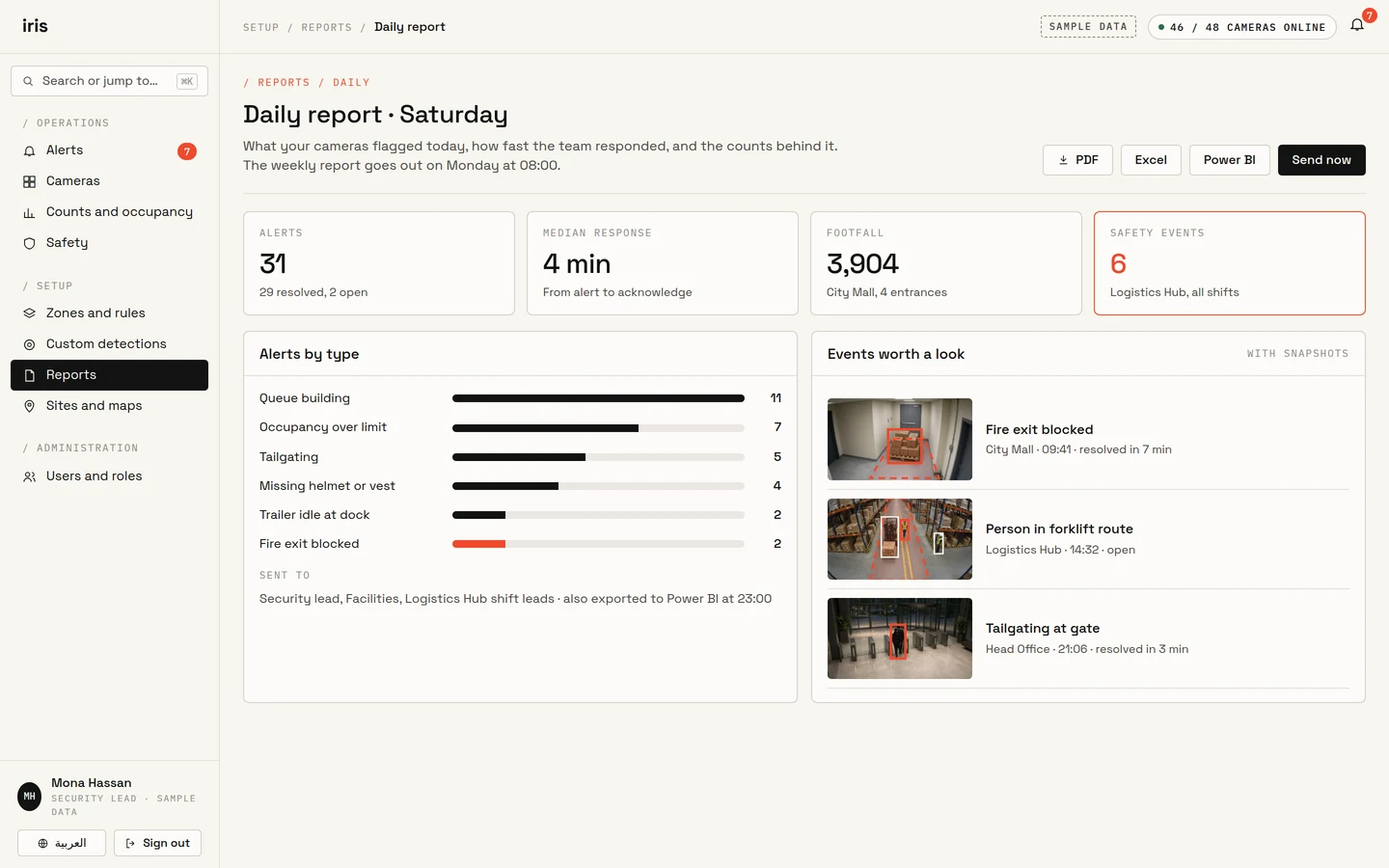
Task: Click the Power BI button
Action: [1229, 160]
